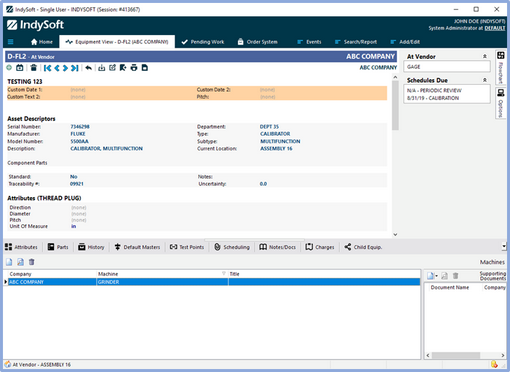The height and width of the screenshot is (372, 510).
Task: Click the FLUKE manufacturer value
Action: point(78,134)
